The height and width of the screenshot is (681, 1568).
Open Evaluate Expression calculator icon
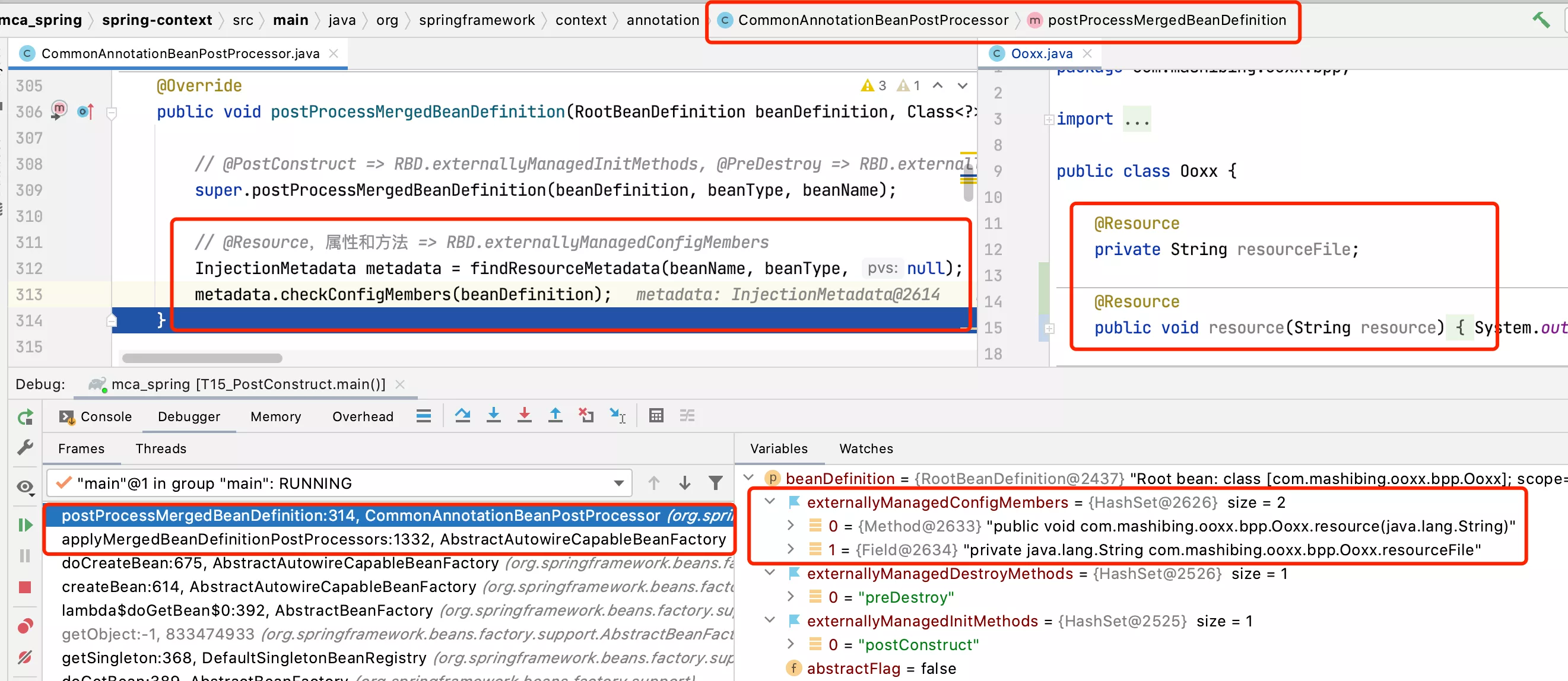point(656,416)
